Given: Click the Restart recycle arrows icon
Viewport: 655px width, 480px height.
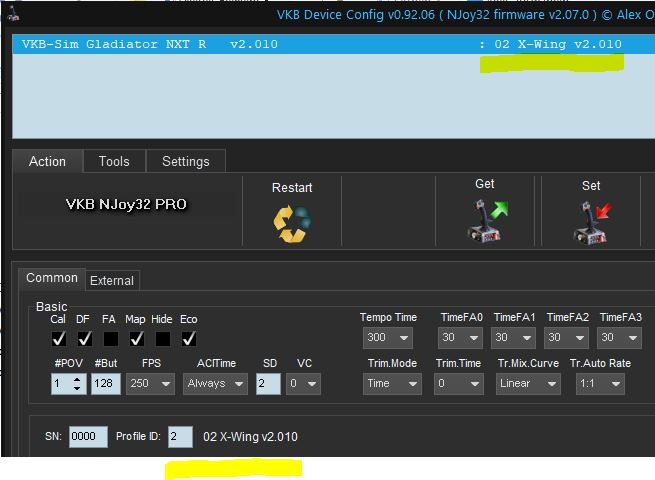Looking at the screenshot, I should pyautogui.click(x=292, y=223).
